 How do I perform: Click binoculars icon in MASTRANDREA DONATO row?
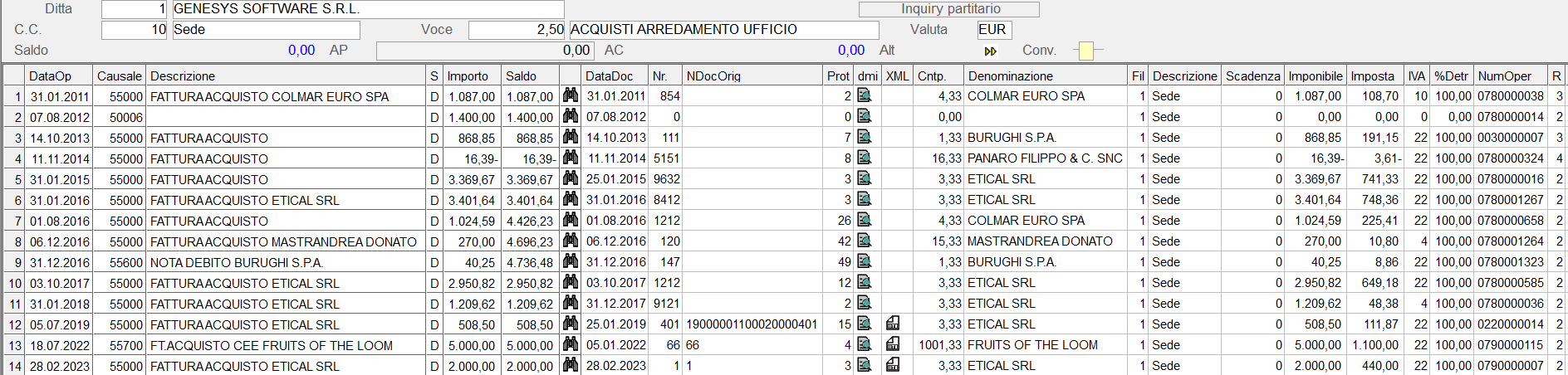pyautogui.click(x=570, y=241)
